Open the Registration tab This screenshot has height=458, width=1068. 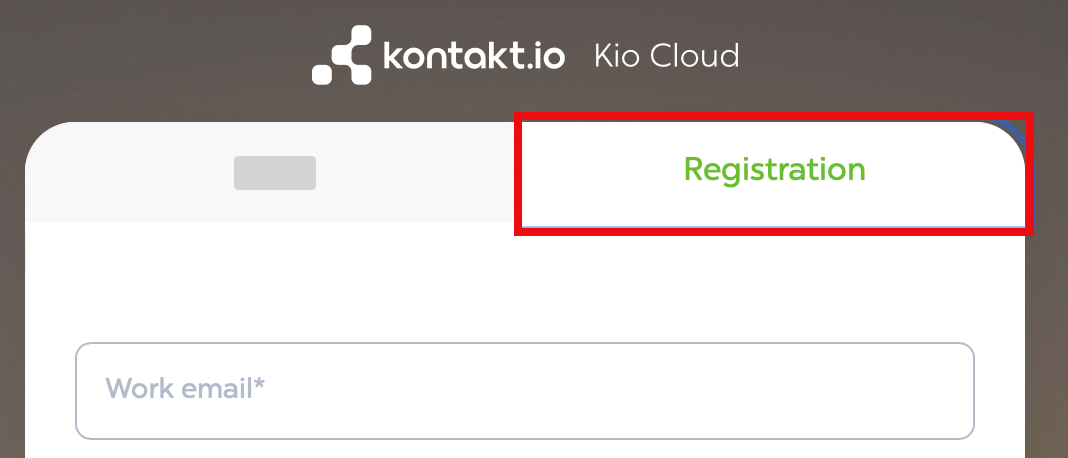pyautogui.click(x=774, y=171)
